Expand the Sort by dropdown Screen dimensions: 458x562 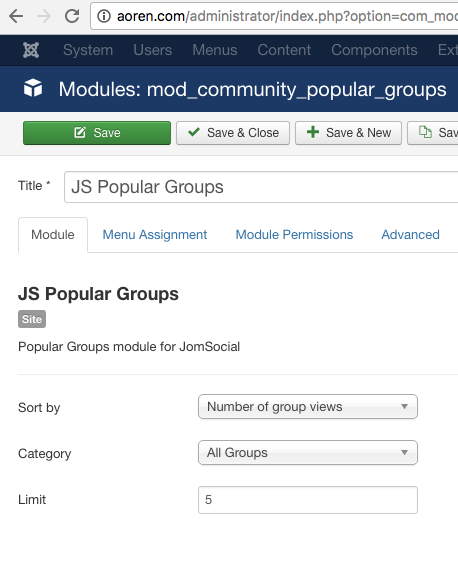(308, 407)
